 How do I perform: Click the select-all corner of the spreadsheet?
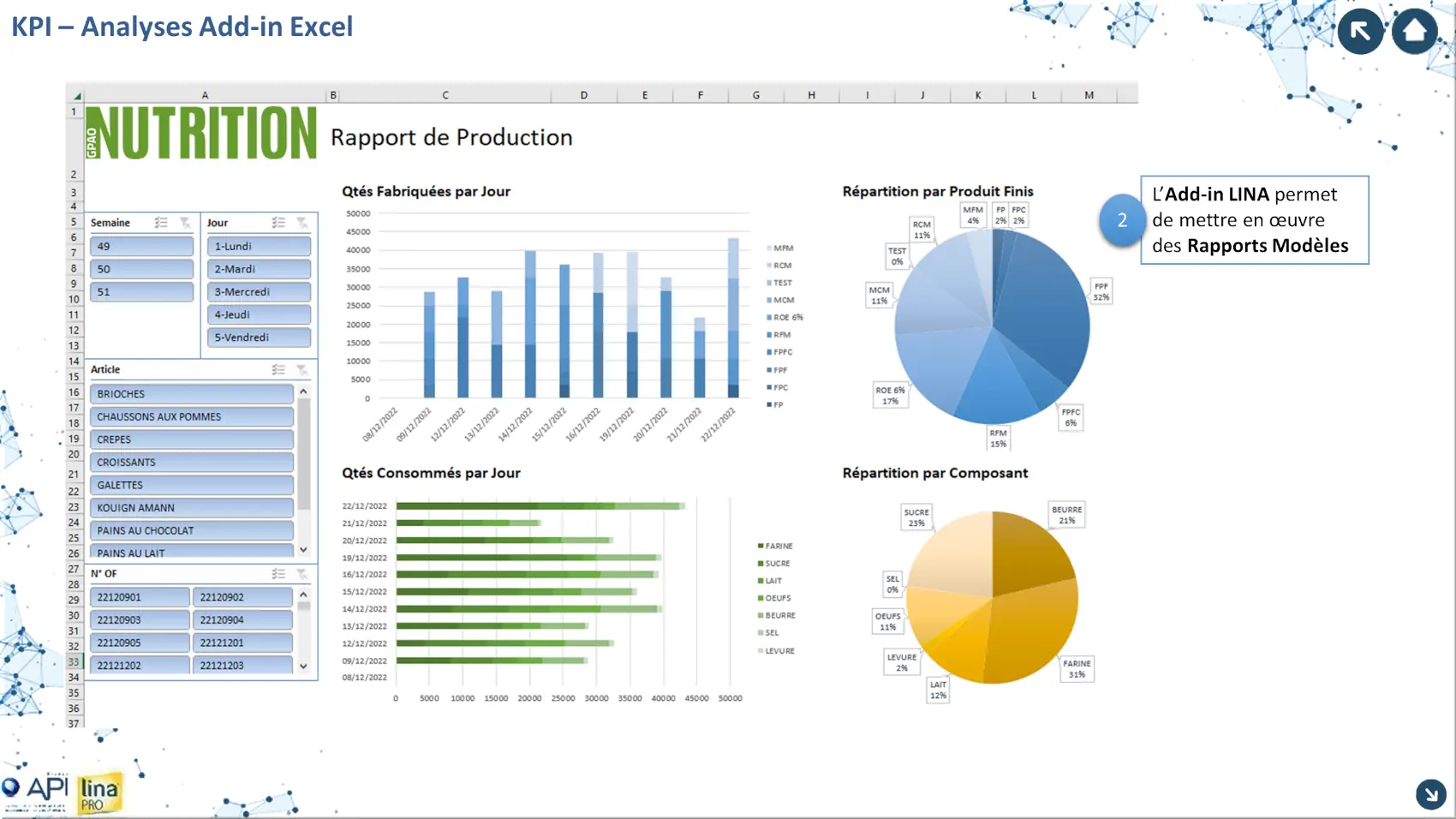[x=75, y=95]
